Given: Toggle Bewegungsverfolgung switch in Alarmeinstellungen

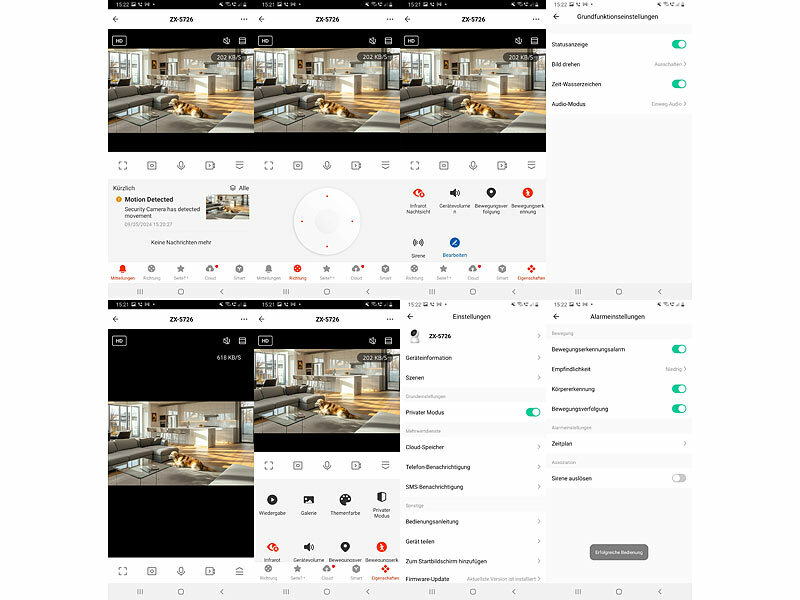Looking at the screenshot, I should coord(679,409).
